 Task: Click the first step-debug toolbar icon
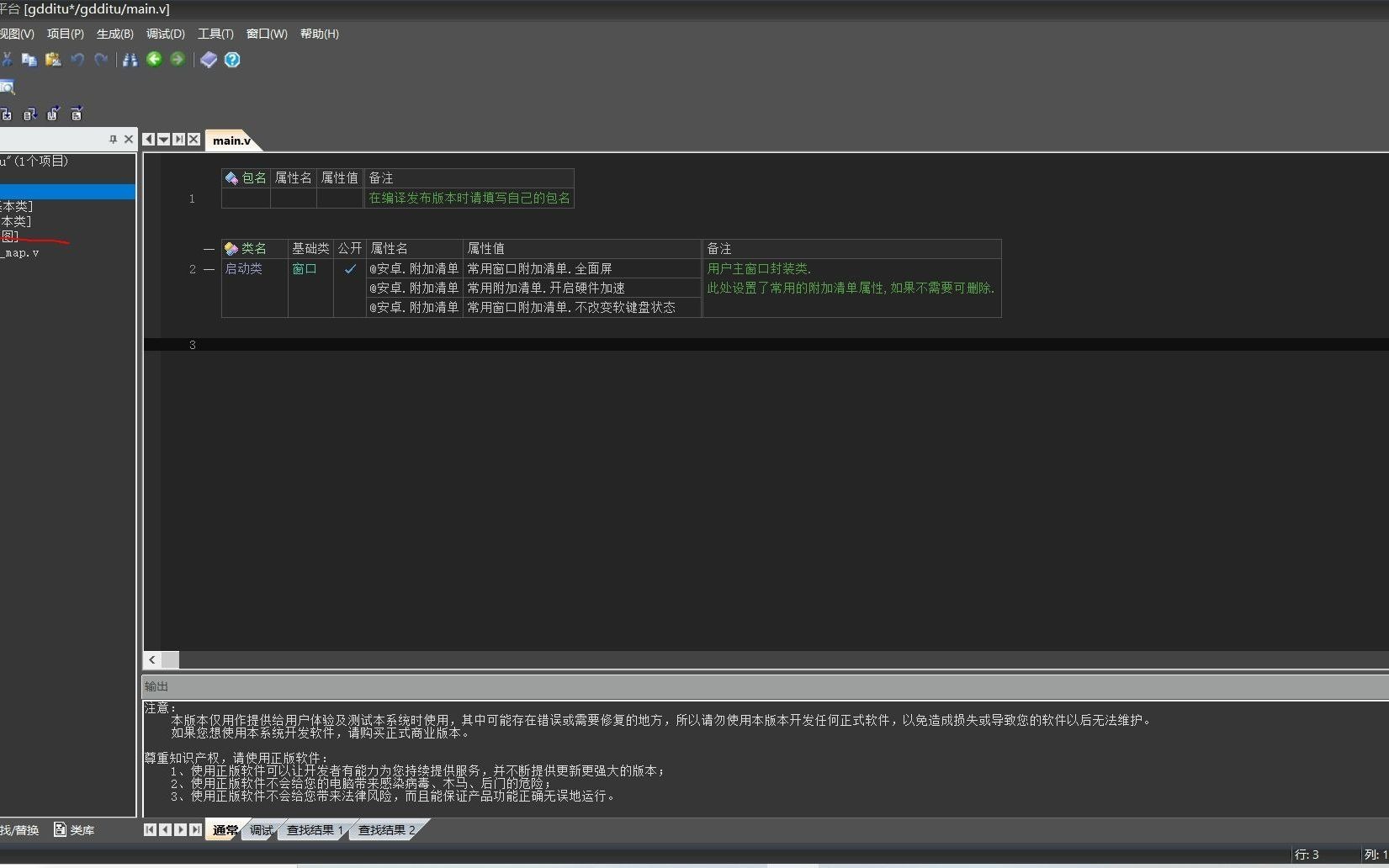point(6,114)
